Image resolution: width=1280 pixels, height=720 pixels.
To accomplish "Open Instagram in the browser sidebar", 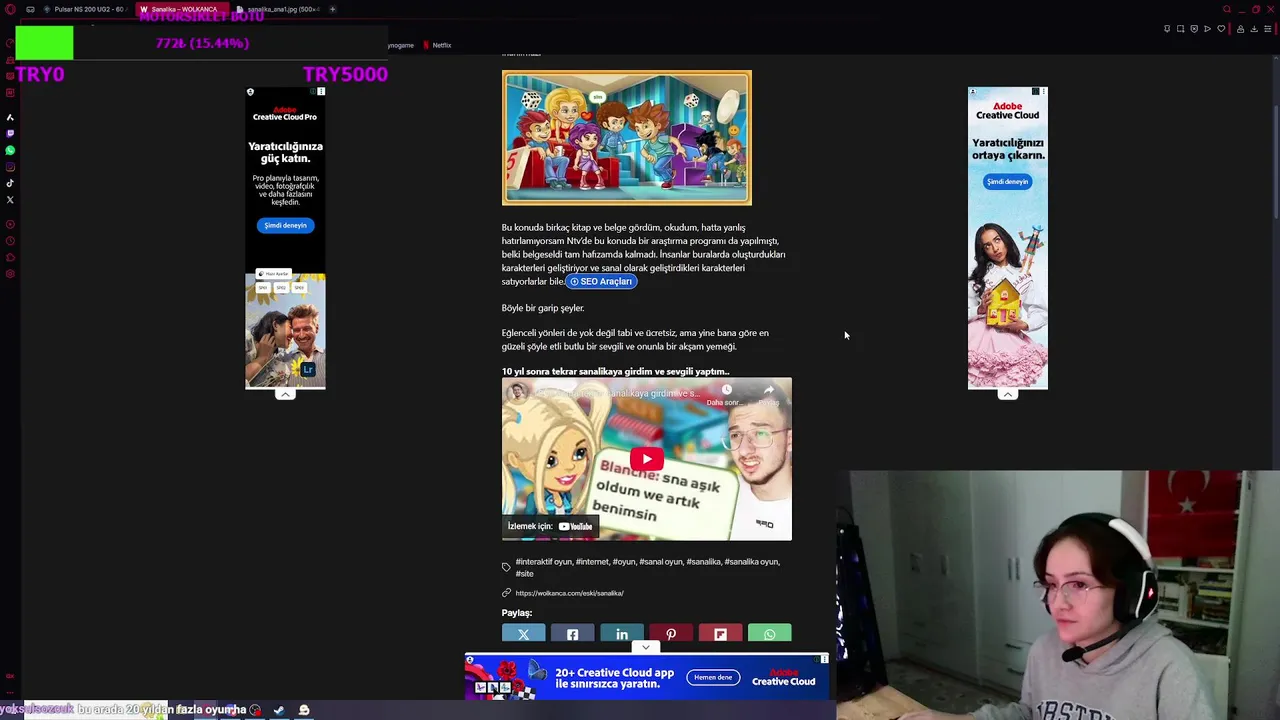I will coord(10,167).
